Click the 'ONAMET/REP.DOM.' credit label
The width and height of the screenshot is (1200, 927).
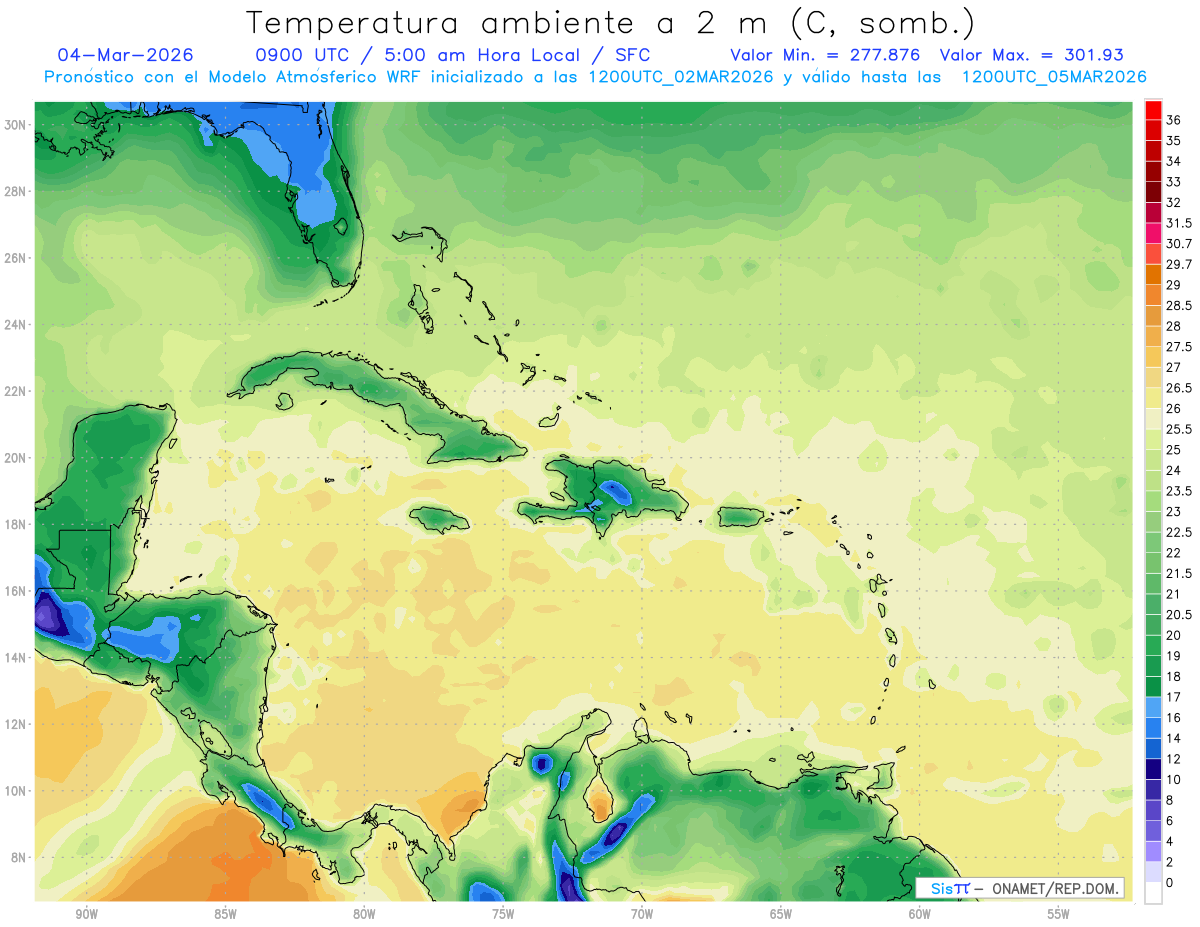(1055, 889)
